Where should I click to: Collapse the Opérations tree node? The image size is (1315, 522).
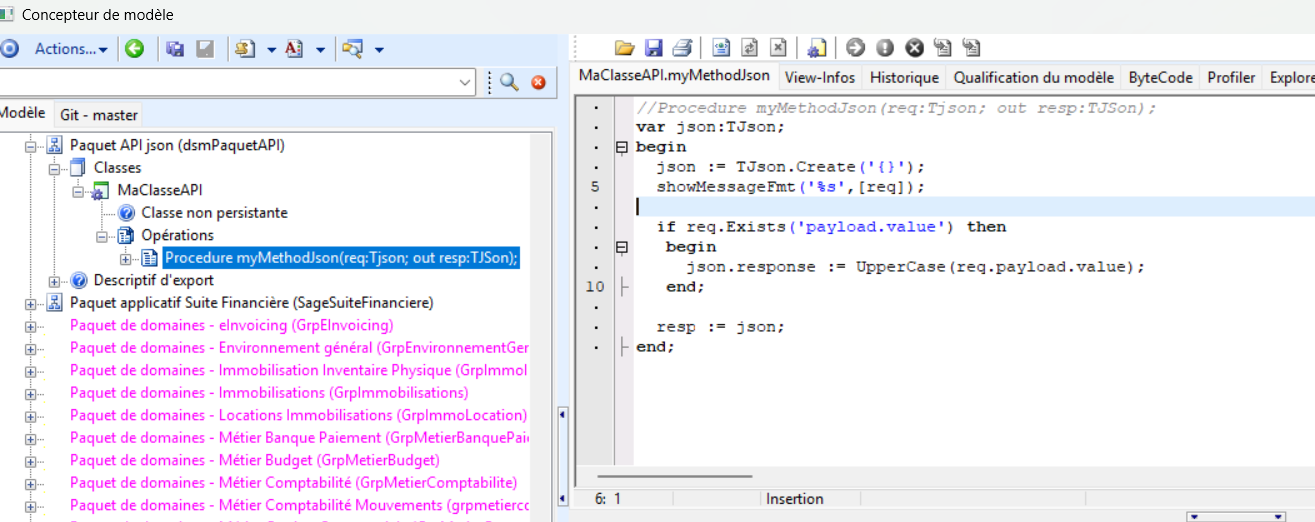coord(103,236)
